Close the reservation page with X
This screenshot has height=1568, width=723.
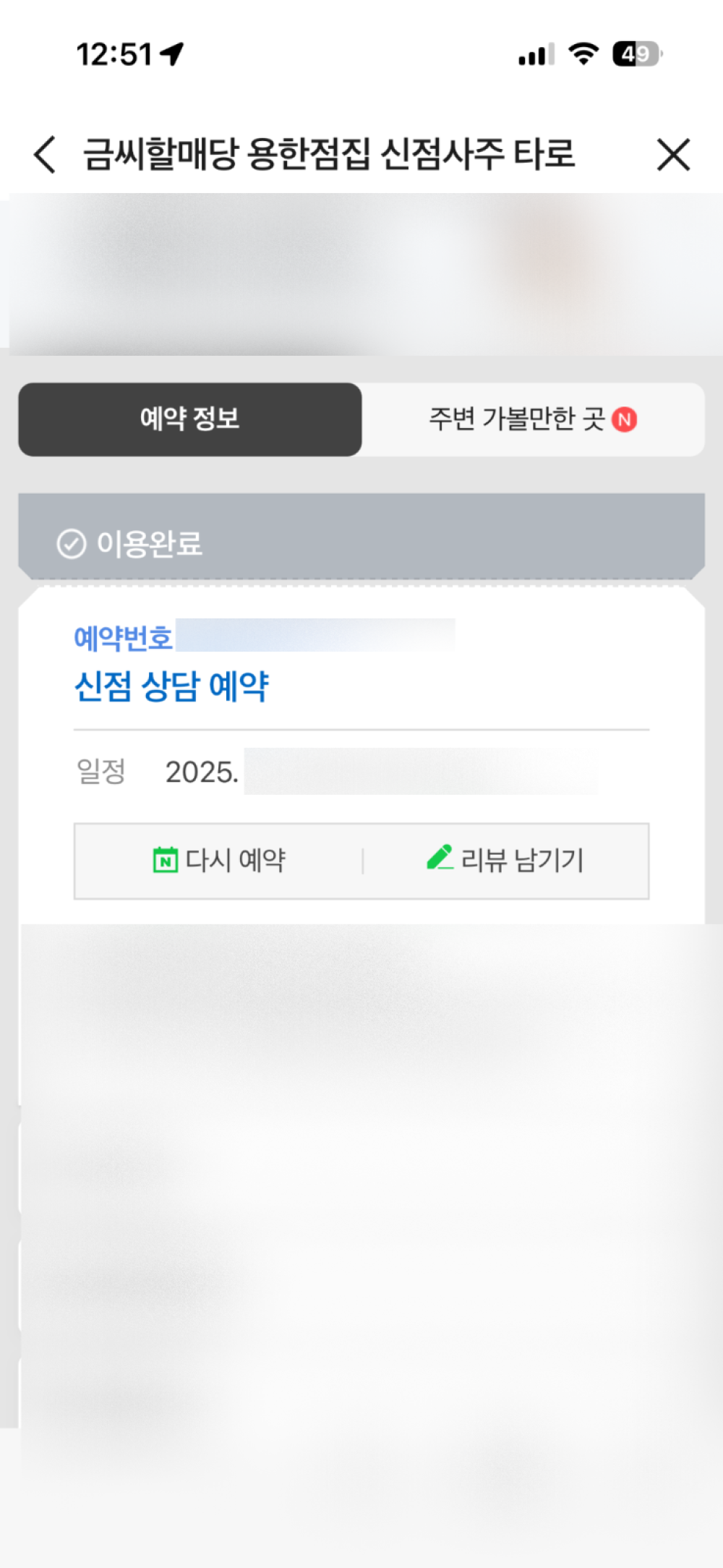tap(673, 154)
